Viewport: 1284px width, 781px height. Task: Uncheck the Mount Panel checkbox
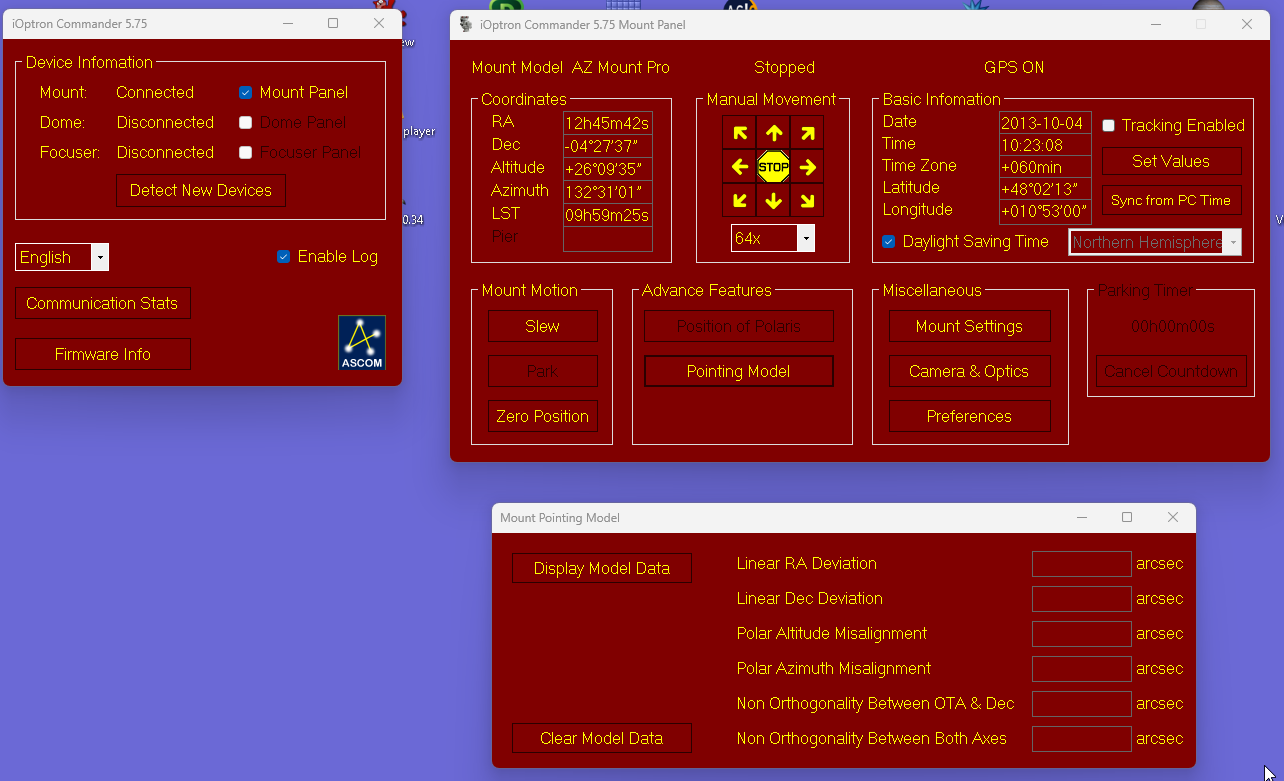tap(245, 93)
